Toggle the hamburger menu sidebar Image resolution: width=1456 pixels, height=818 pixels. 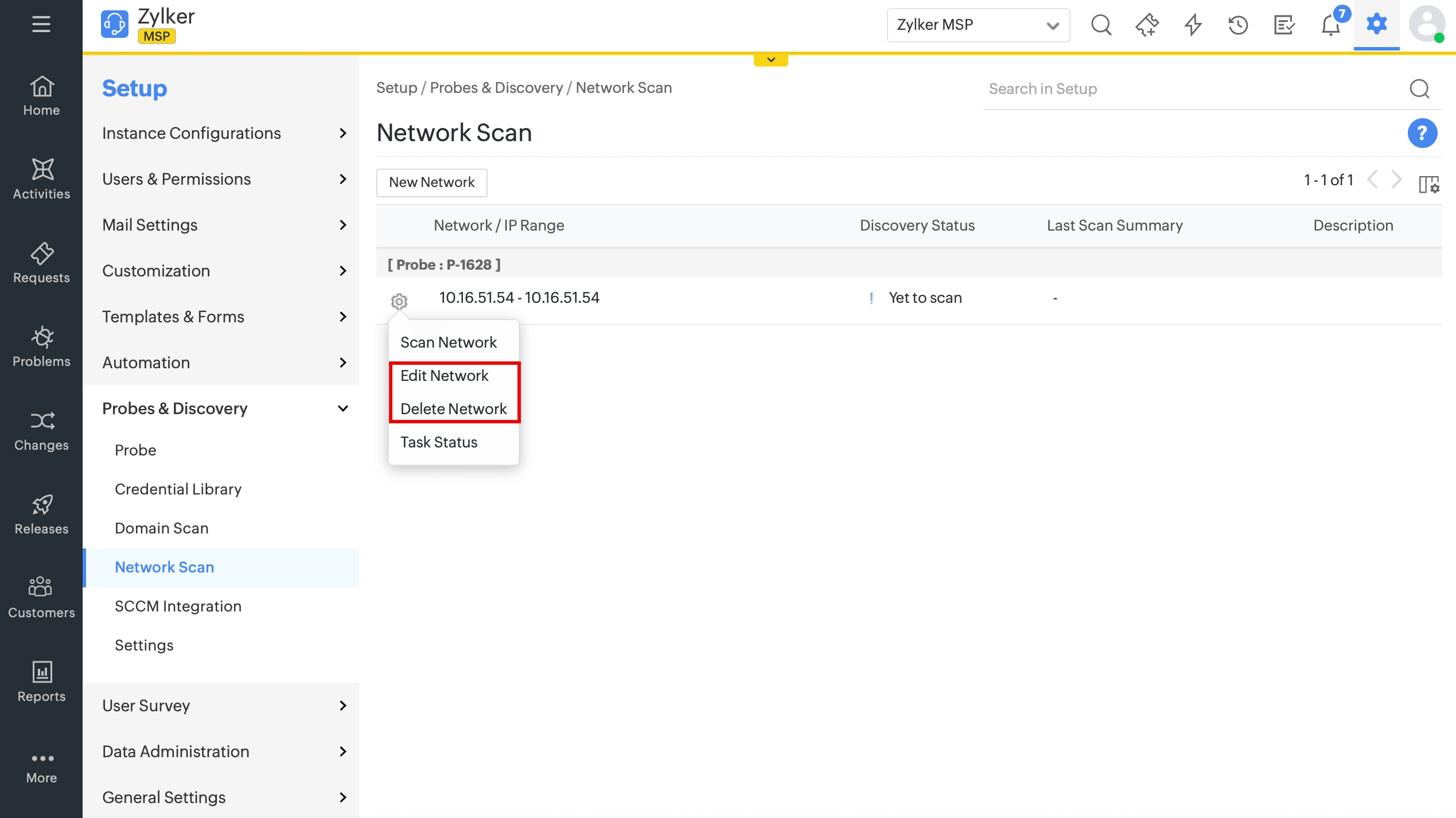pyautogui.click(x=41, y=24)
